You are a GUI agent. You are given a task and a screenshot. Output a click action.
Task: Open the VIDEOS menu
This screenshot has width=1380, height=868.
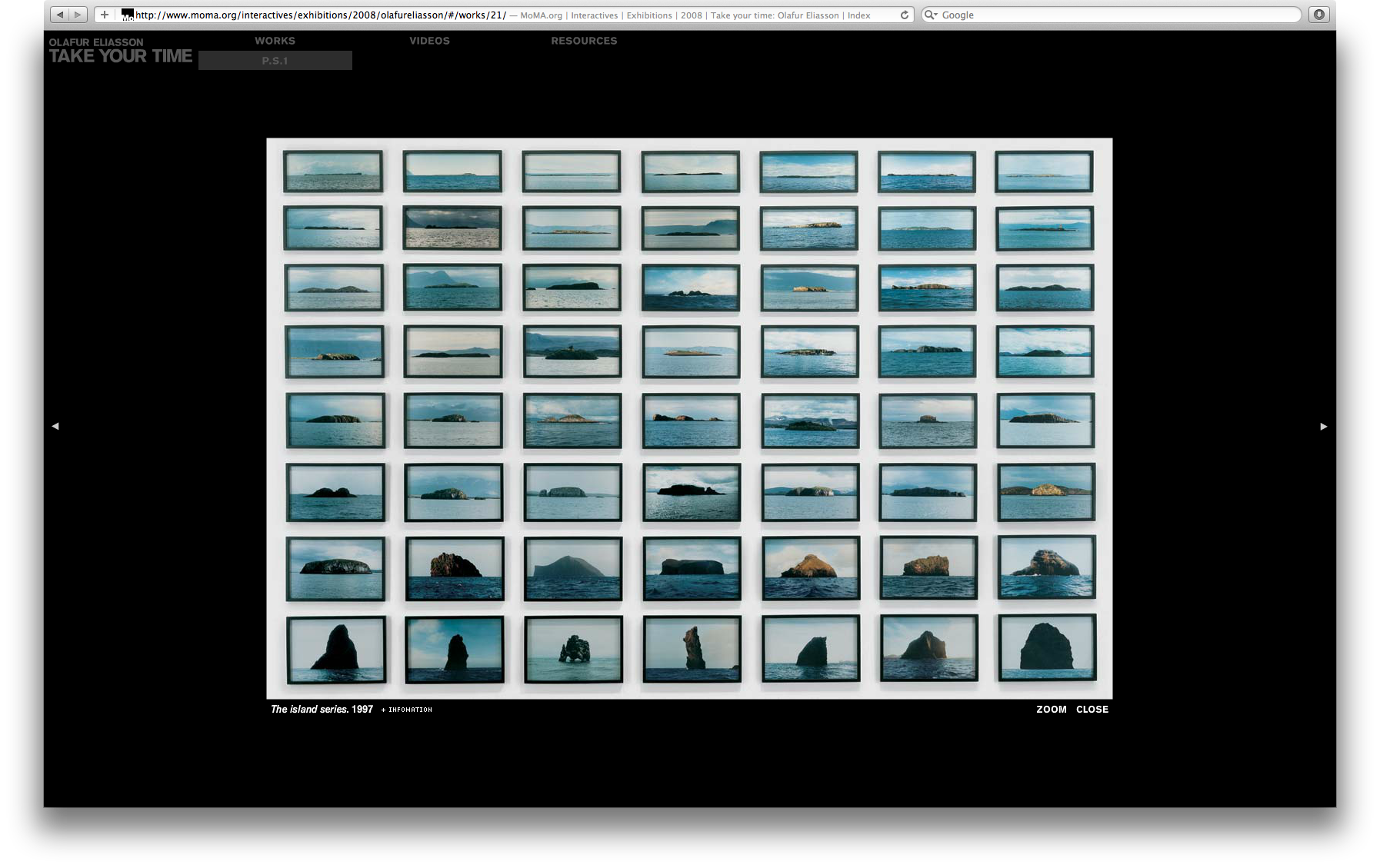tap(429, 41)
